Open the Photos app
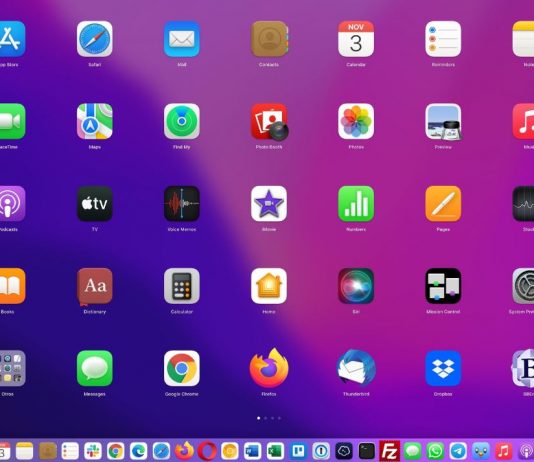The height and width of the screenshot is (462, 534). pos(356,121)
